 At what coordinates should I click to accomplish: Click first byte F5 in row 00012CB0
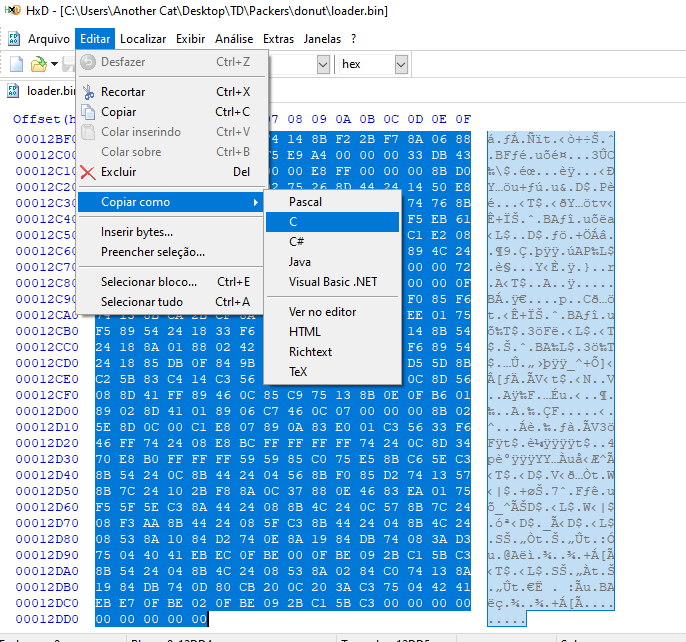click(x=103, y=331)
